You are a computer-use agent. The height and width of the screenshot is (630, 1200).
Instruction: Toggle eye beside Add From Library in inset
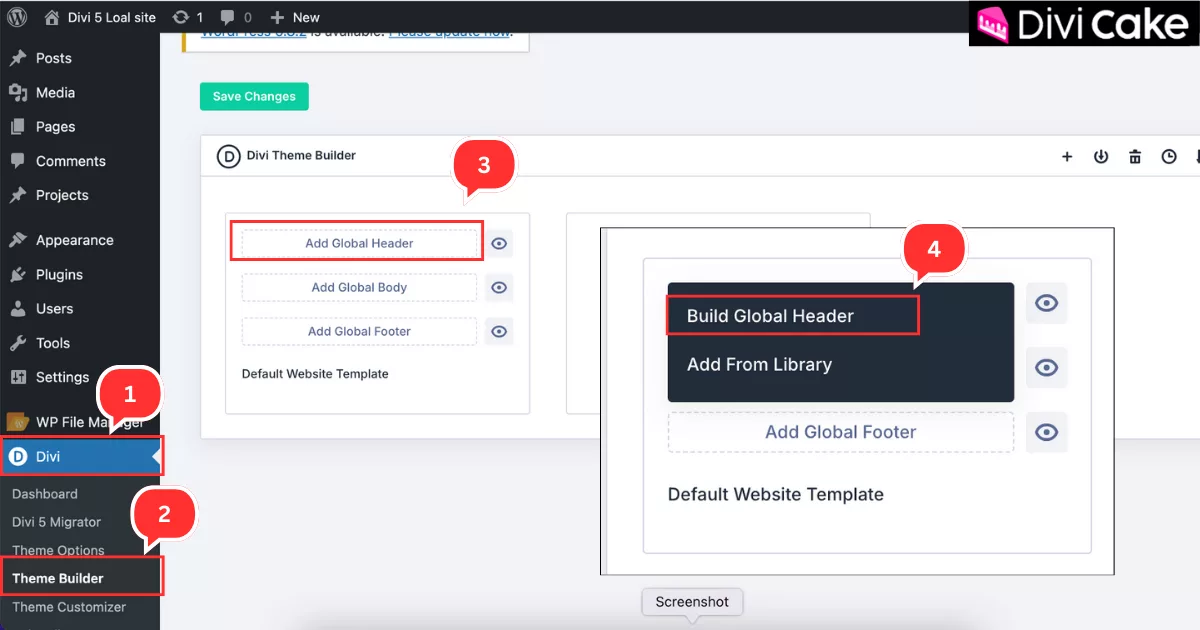[x=1047, y=368]
